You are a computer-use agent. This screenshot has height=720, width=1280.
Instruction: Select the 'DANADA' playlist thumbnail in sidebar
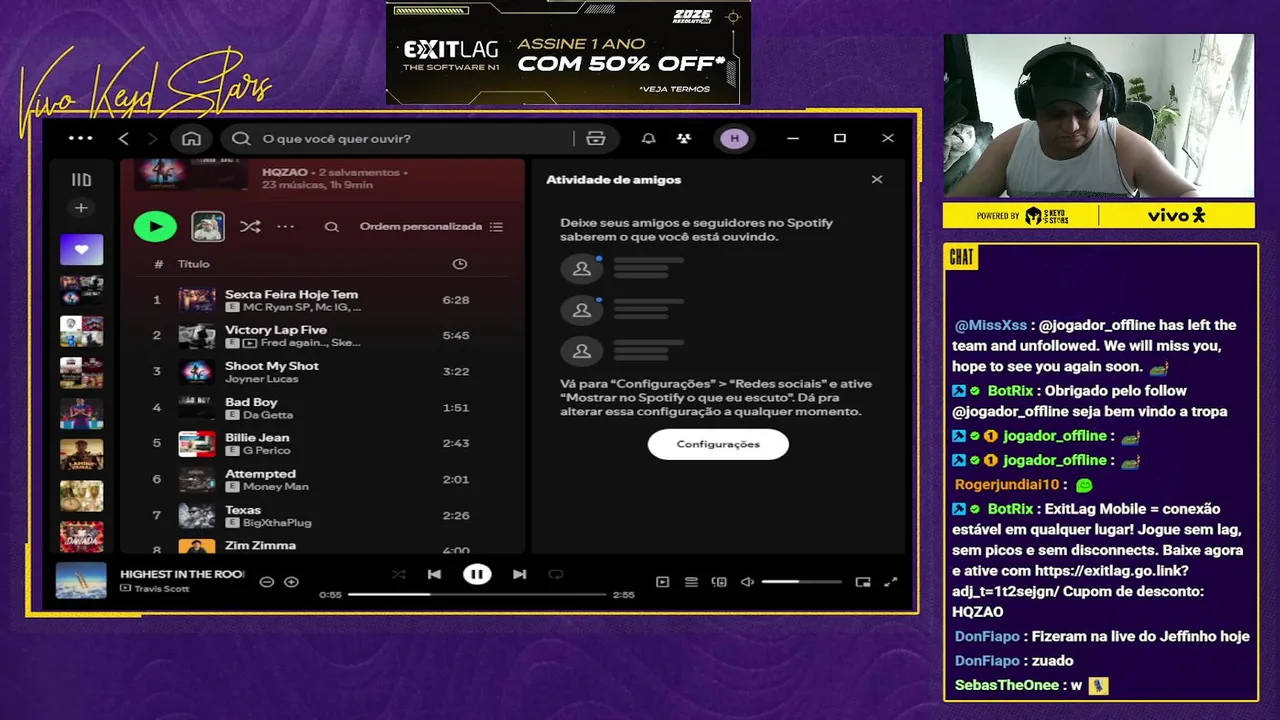point(81,537)
